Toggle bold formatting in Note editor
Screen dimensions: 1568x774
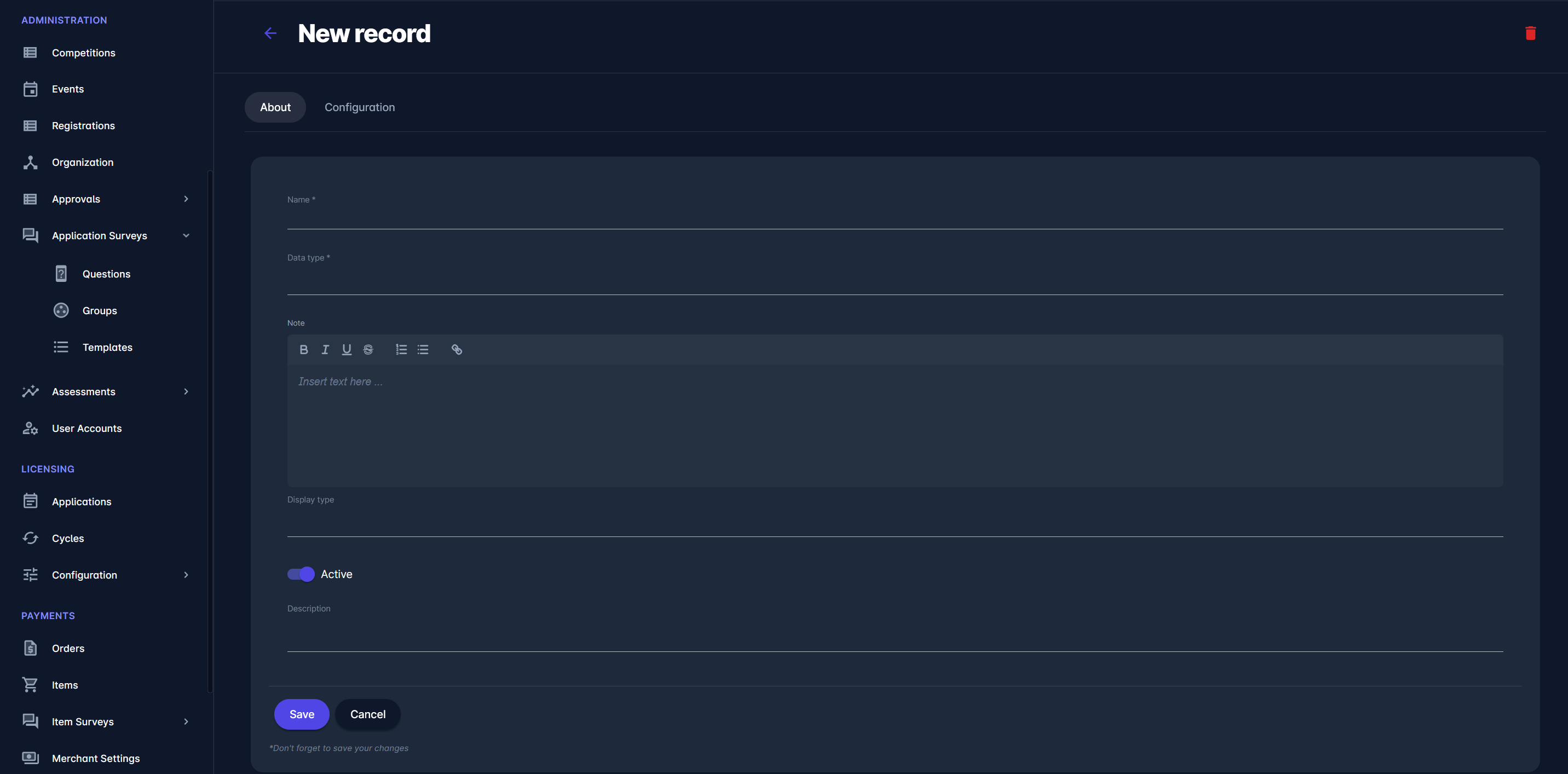[x=304, y=350]
